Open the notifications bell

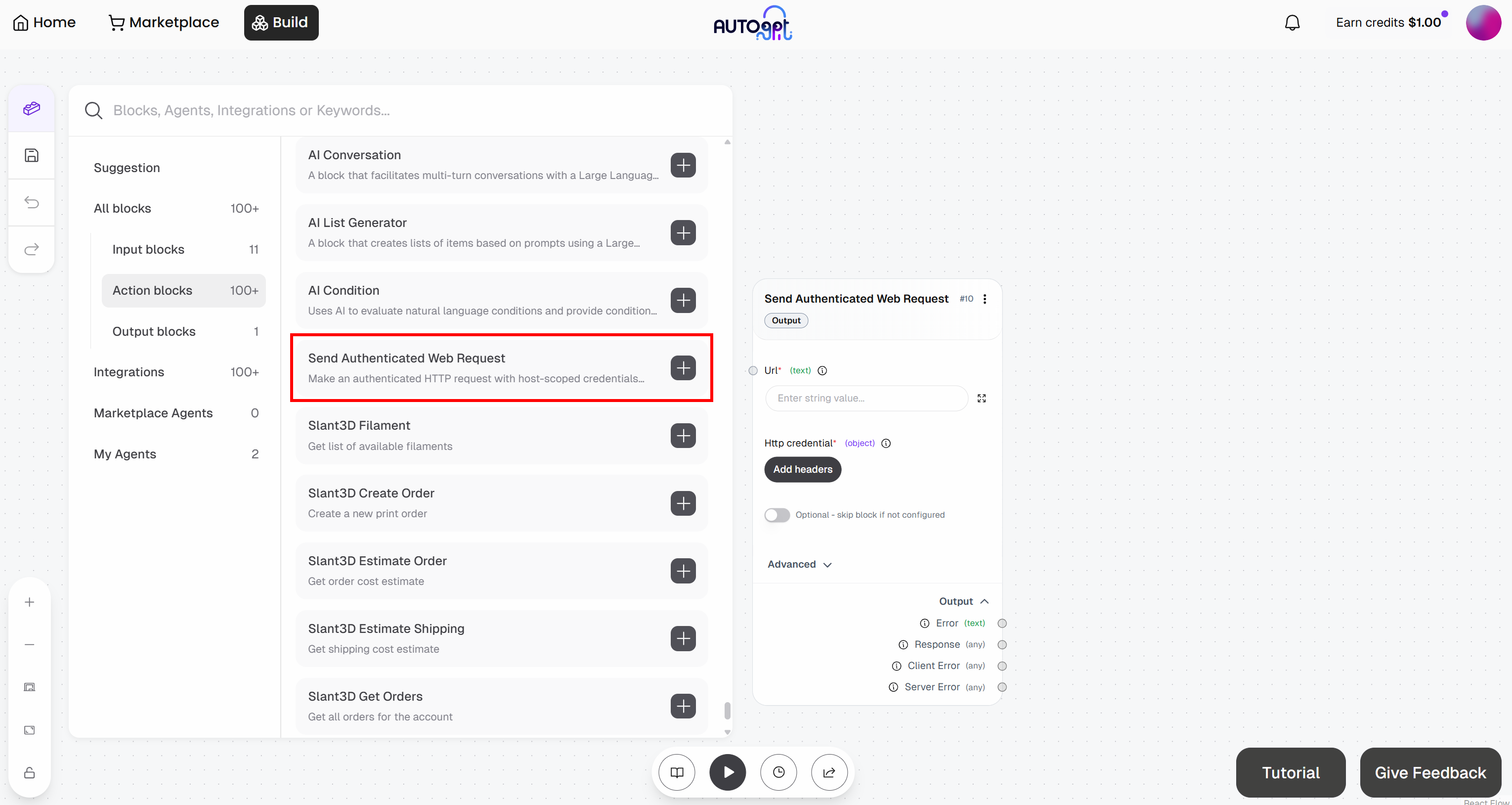point(1293,22)
